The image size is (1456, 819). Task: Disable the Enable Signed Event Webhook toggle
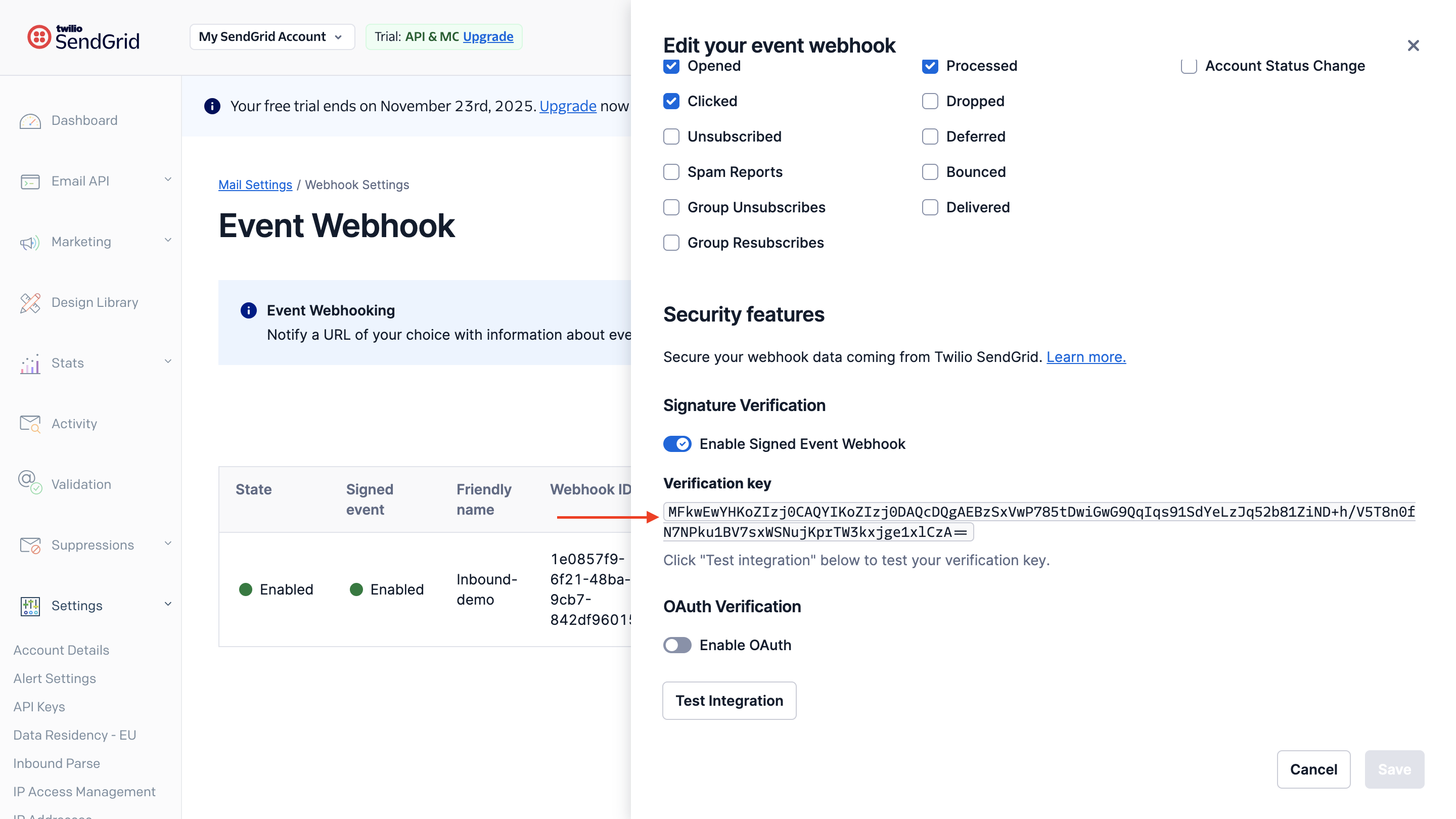[676, 444]
